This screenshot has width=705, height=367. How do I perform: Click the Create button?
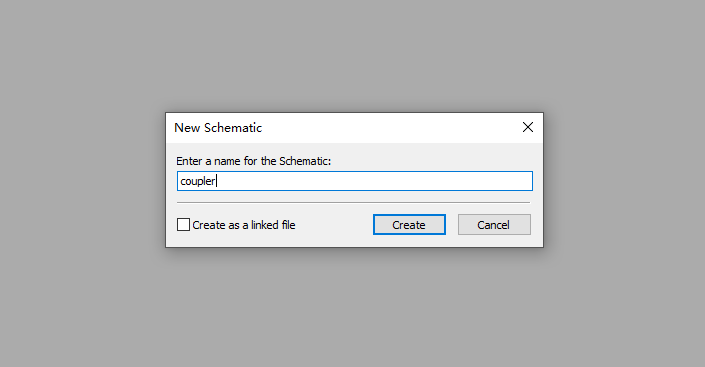coord(409,224)
